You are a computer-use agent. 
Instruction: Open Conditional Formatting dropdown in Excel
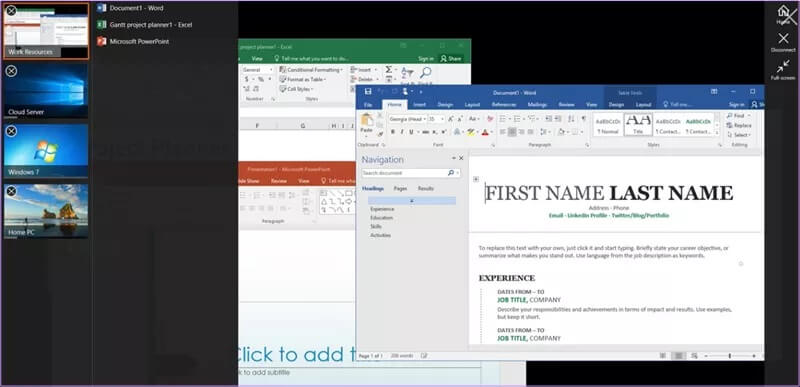pyautogui.click(x=310, y=70)
